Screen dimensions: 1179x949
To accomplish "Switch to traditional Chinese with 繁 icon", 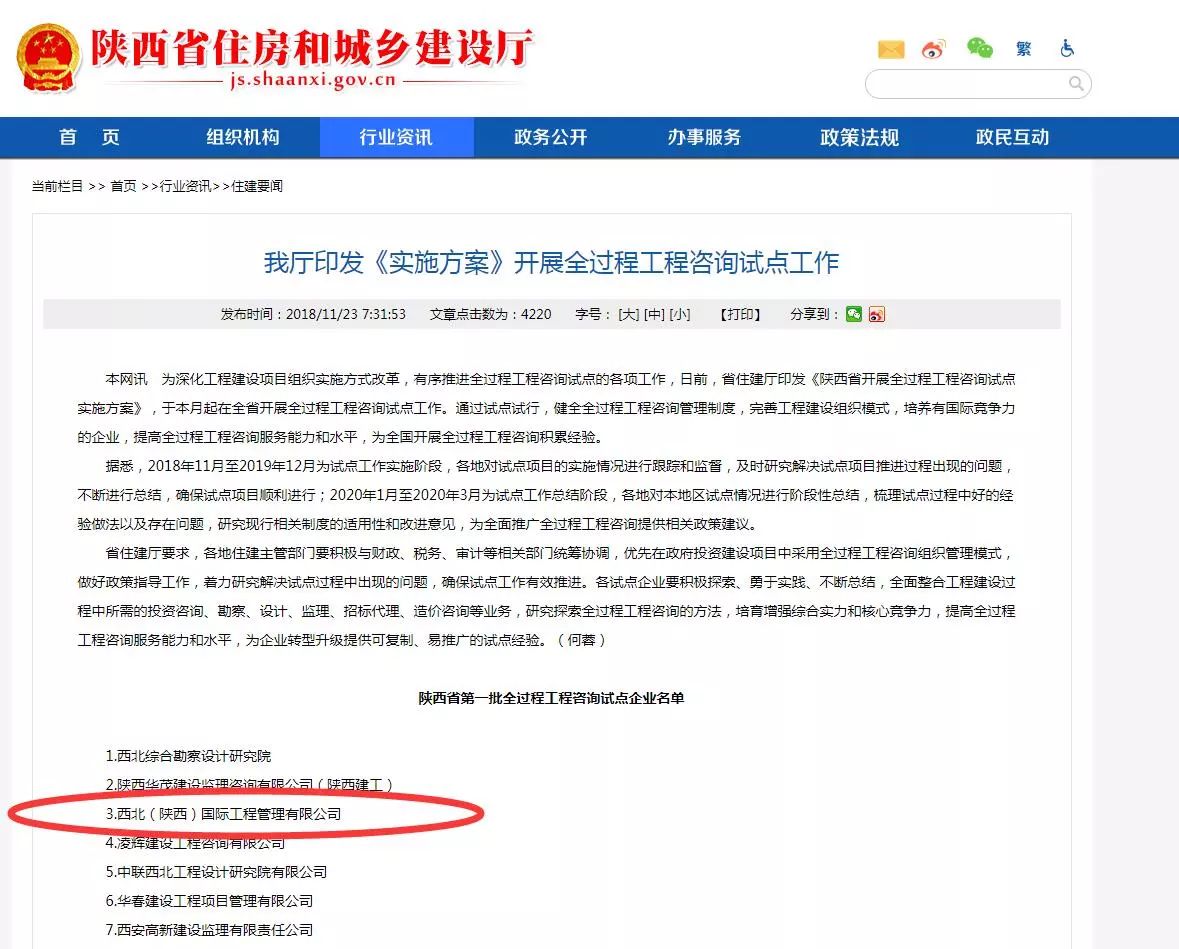I will click(1023, 48).
